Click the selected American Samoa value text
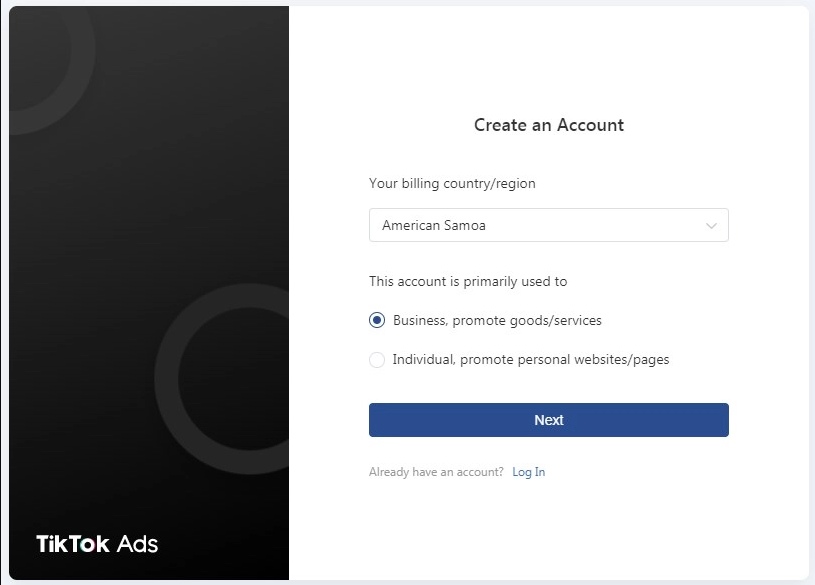The image size is (815, 585). (x=434, y=225)
